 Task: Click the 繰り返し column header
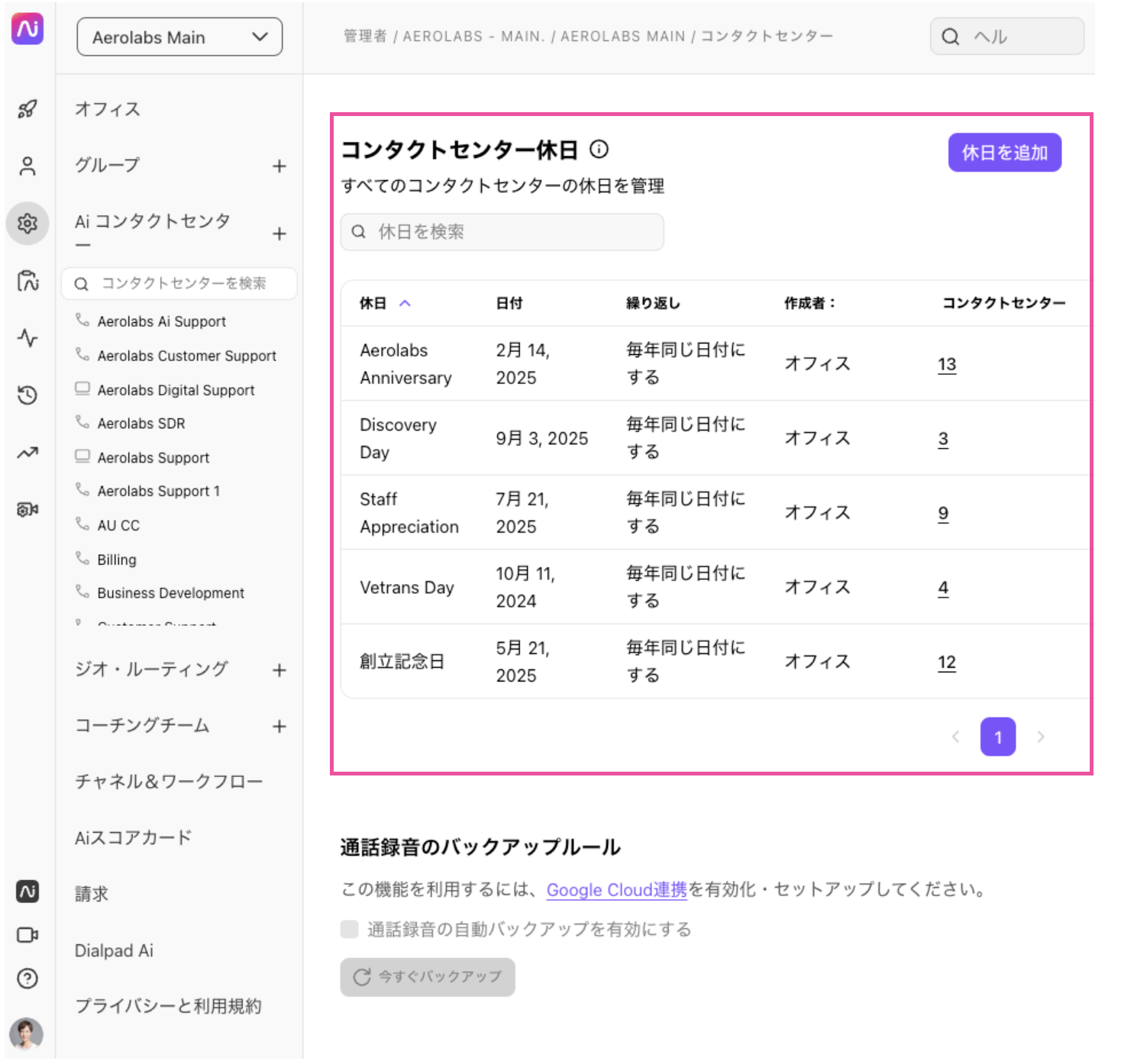(x=653, y=303)
